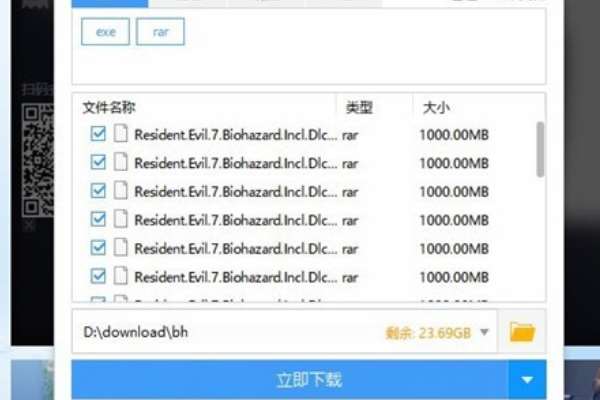Select the exe file type filter
600x400 pixels.
[x=105, y=31]
